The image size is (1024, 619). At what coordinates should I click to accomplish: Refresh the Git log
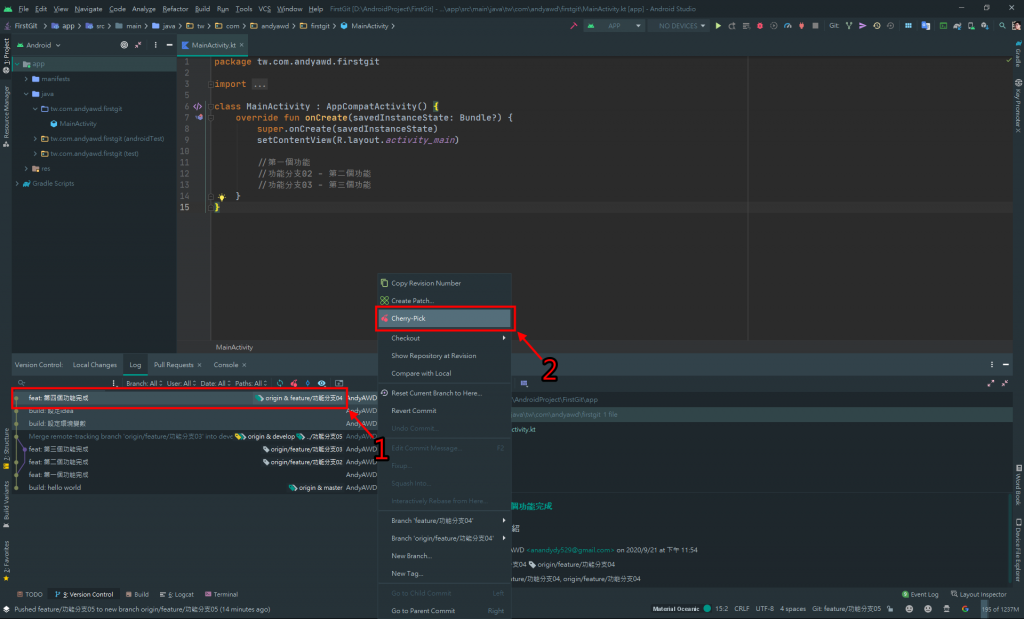tap(280, 383)
